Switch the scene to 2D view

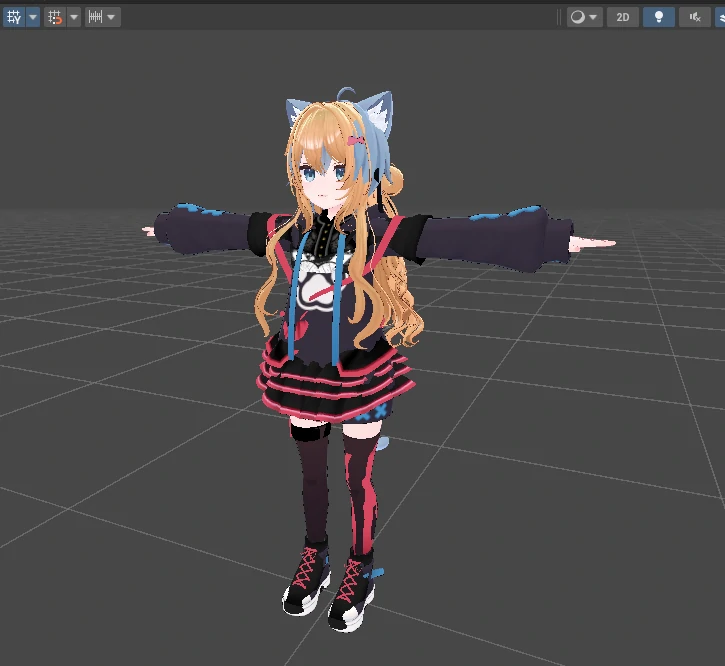tap(622, 17)
